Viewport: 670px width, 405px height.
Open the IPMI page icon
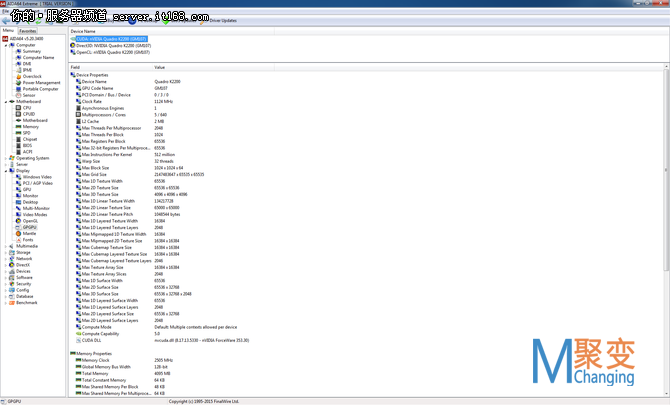coord(18,70)
